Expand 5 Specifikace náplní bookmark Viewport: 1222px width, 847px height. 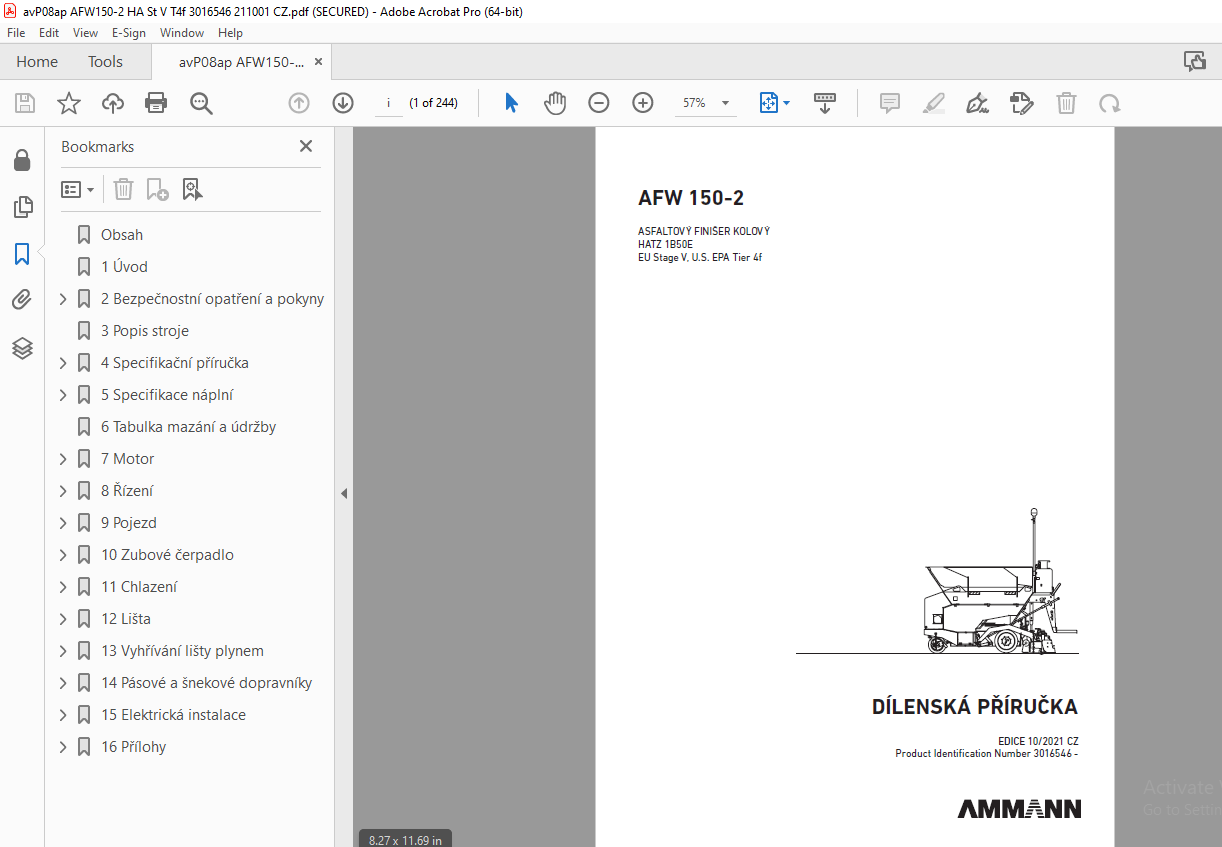pos(63,395)
